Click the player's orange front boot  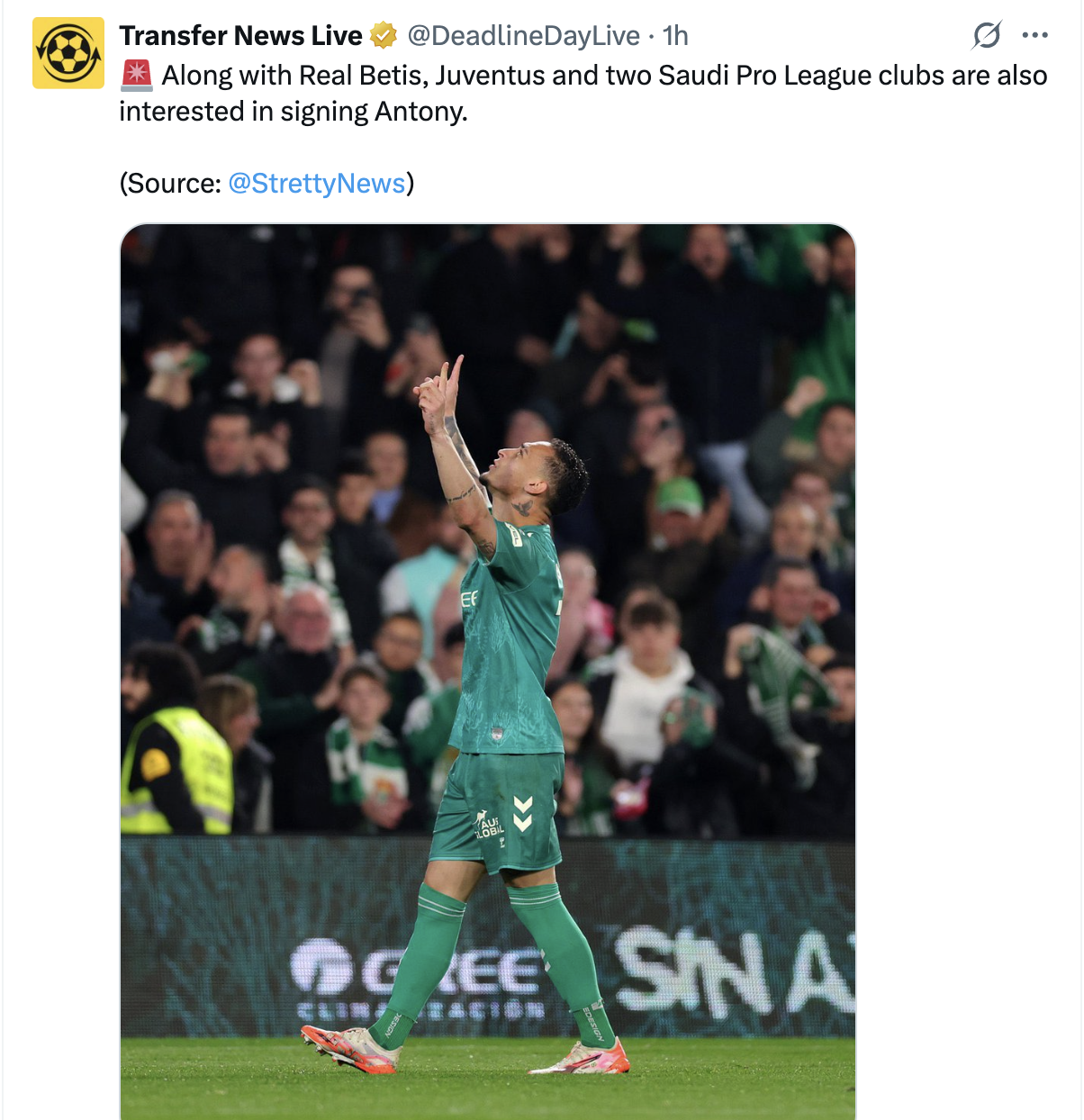pos(349,1048)
